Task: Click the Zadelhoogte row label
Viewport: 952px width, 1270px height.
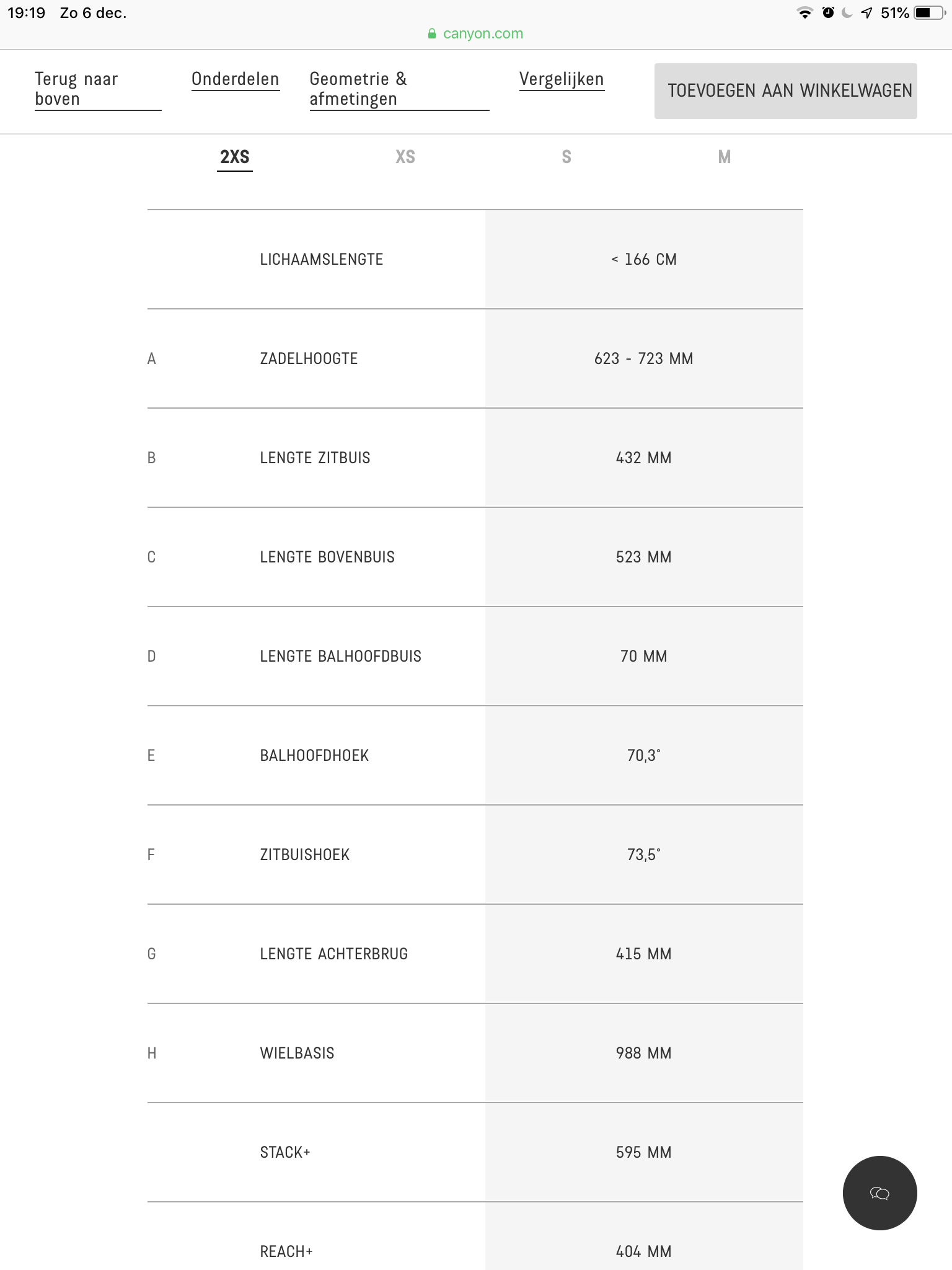Action: click(x=309, y=358)
